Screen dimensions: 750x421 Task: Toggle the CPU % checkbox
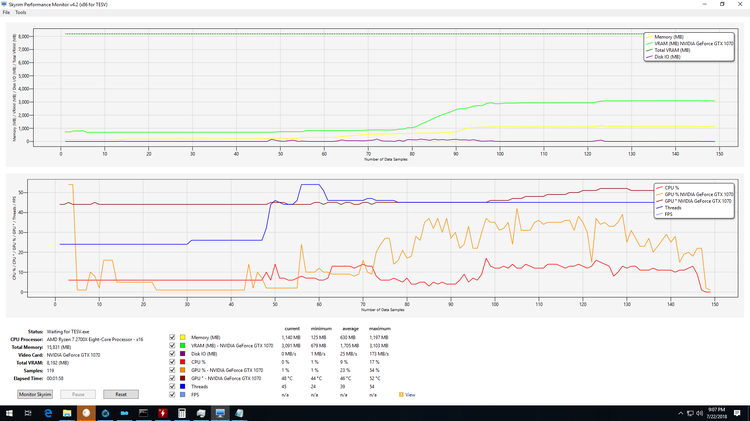172,362
